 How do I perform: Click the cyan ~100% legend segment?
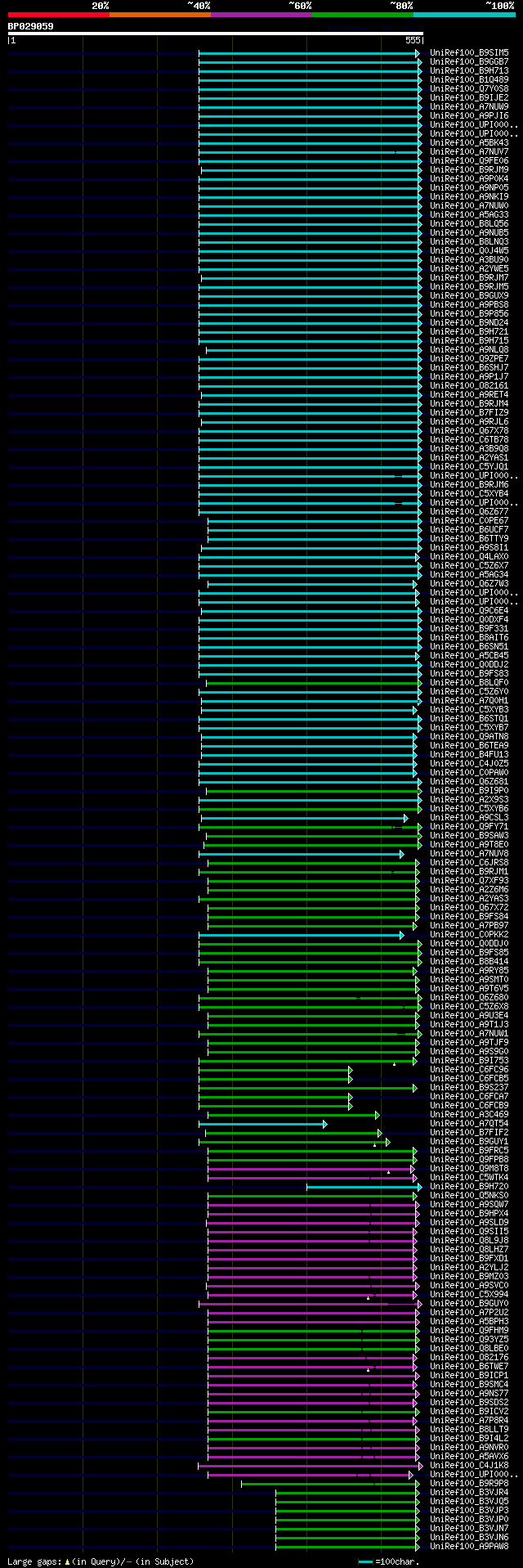[463, 15]
